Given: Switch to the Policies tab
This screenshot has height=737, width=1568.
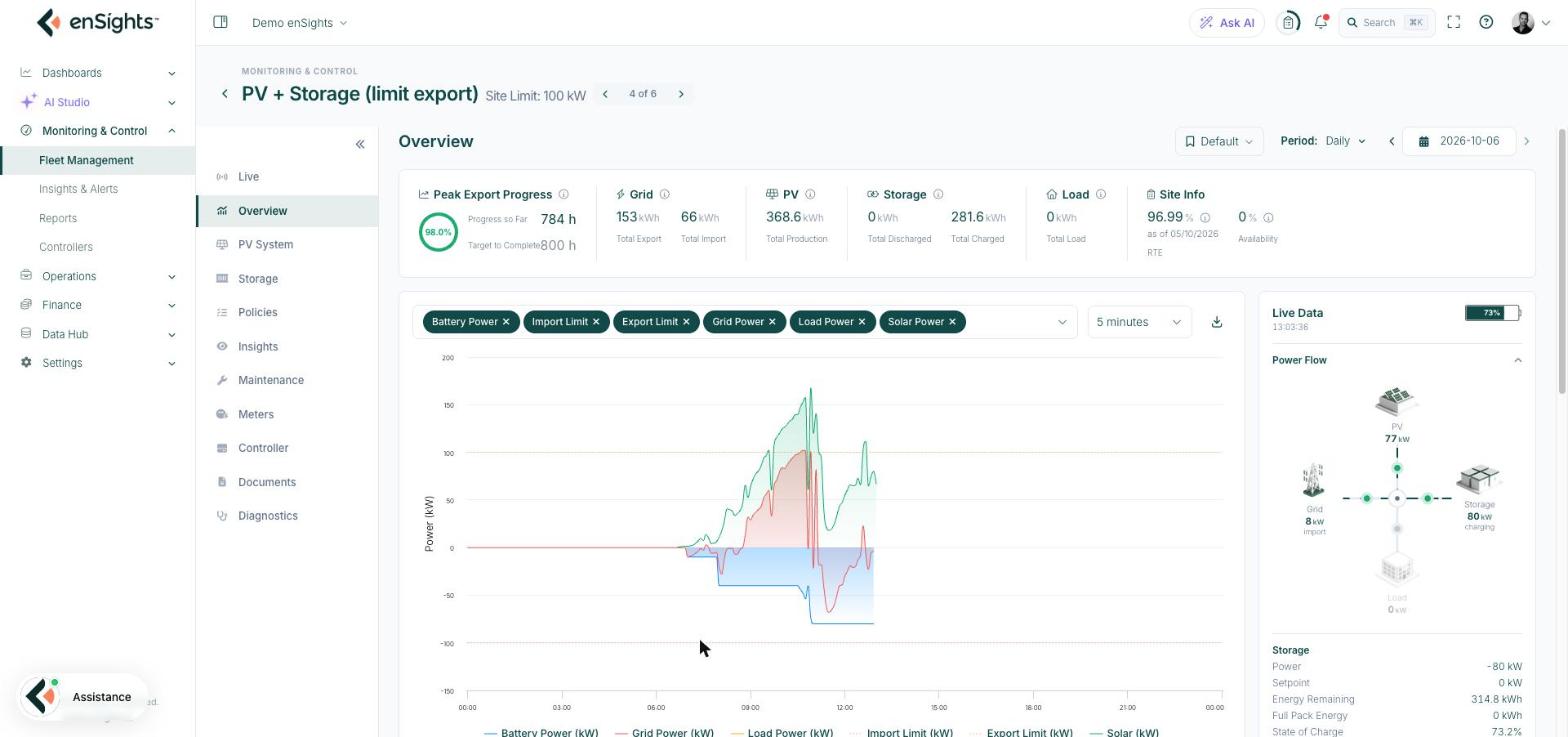Looking at the screenshot, I should pyautogui.click(x=288, y=313).
